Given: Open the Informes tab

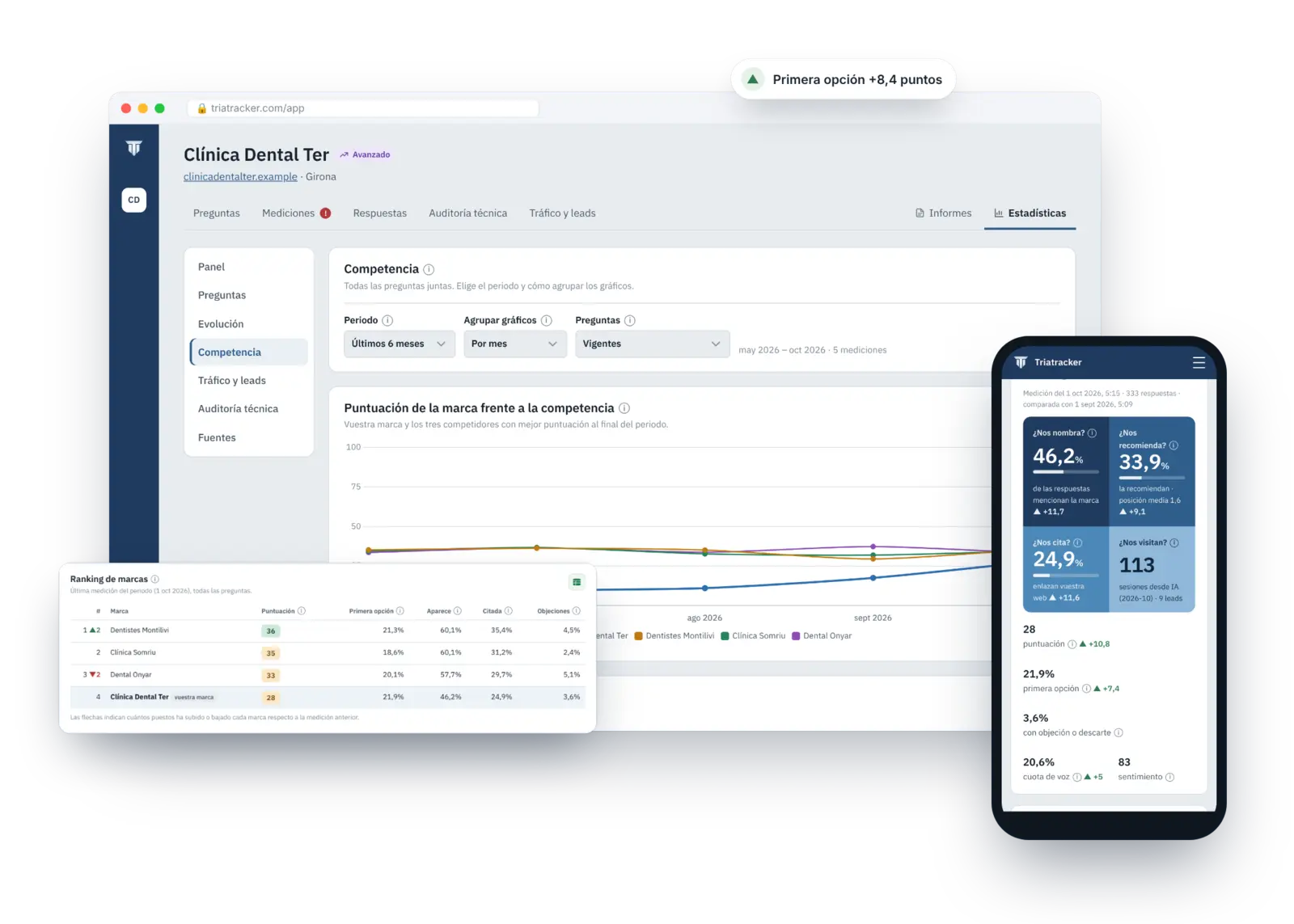Looking at the screenshot, I should pos(943,213).
